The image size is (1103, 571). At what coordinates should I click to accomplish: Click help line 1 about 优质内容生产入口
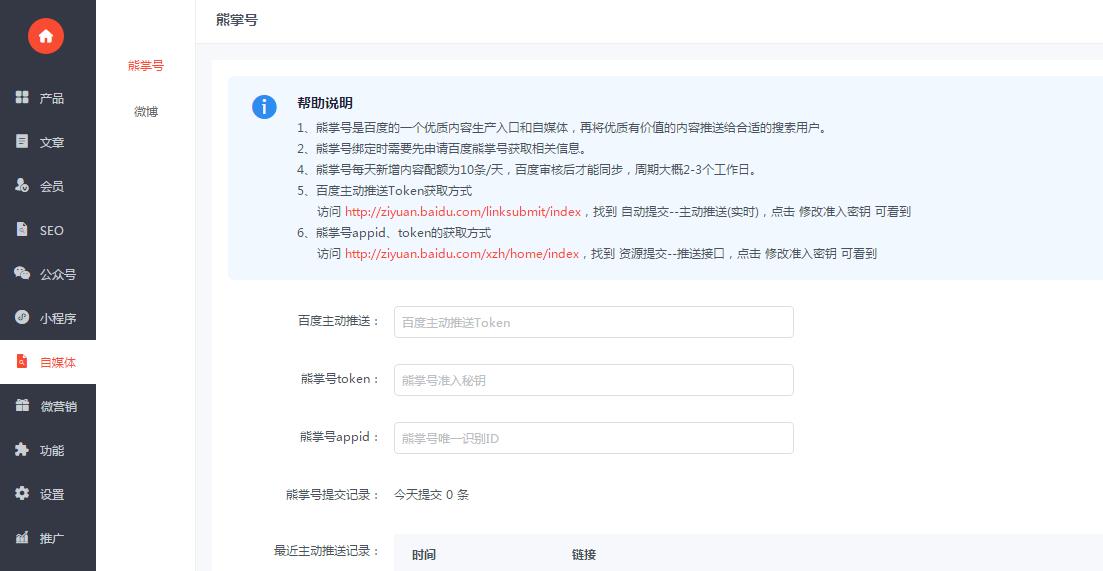(x=561, y=128)
